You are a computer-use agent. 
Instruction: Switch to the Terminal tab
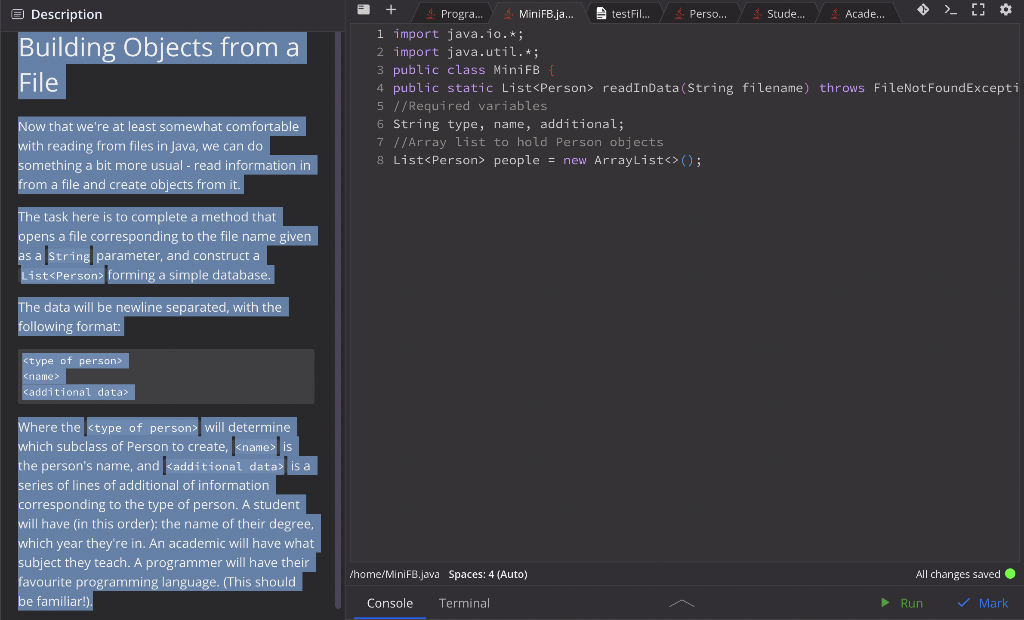coord(464,603)
